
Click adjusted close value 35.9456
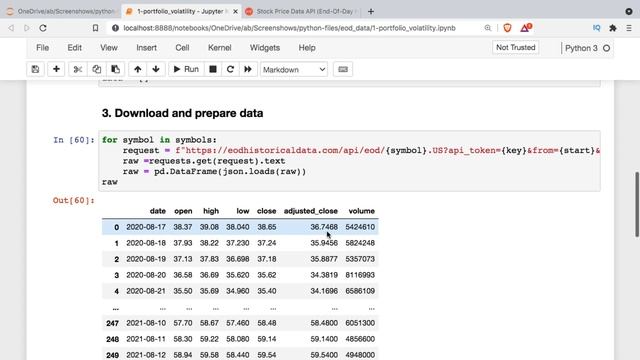(x=324, y=243)
